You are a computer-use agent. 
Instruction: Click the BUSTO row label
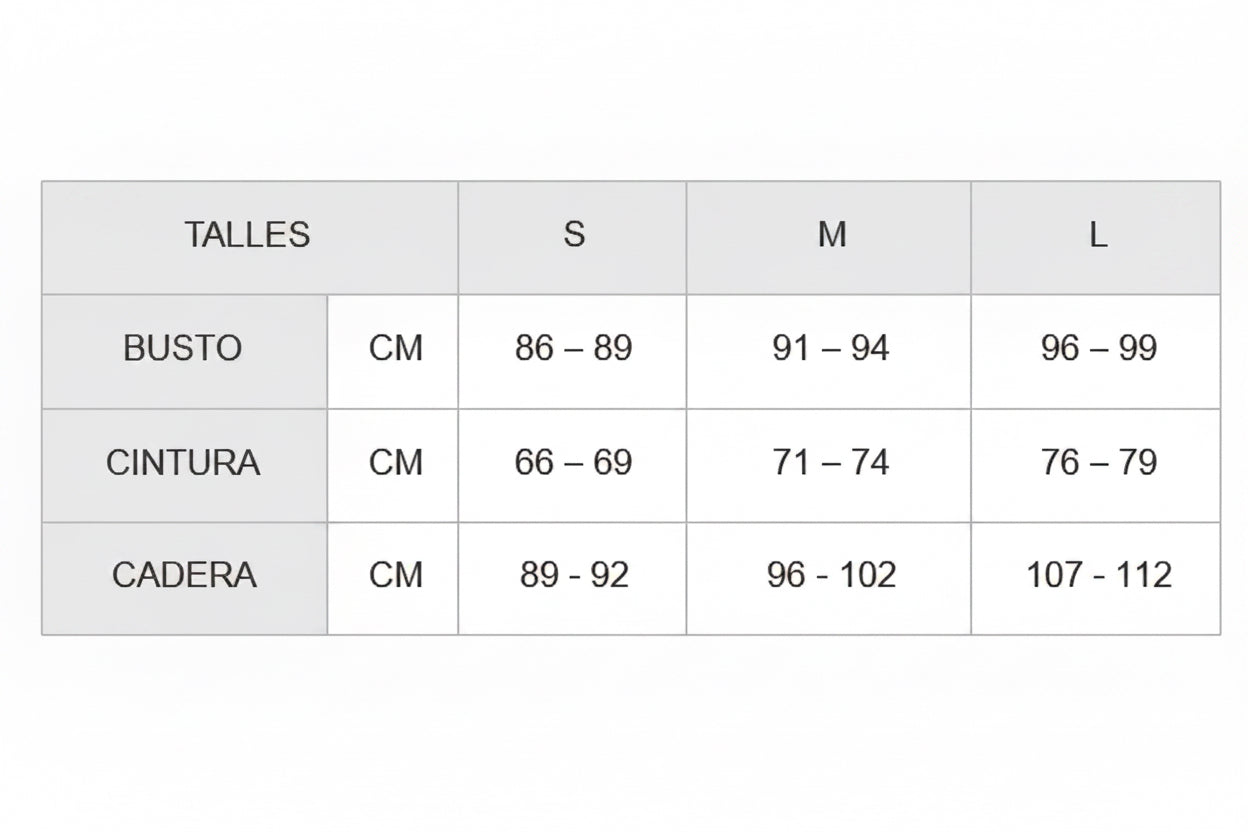pyautogui.click(x=184, y=351)
